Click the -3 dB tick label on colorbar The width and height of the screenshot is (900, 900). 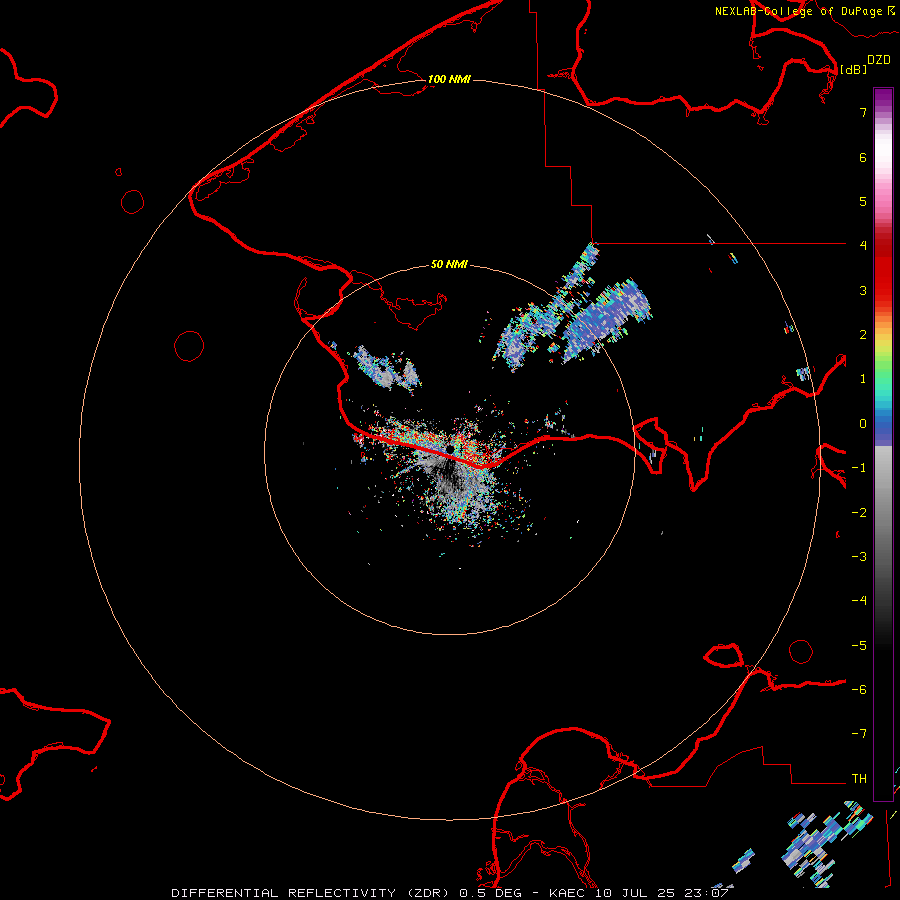coord(859,557)
